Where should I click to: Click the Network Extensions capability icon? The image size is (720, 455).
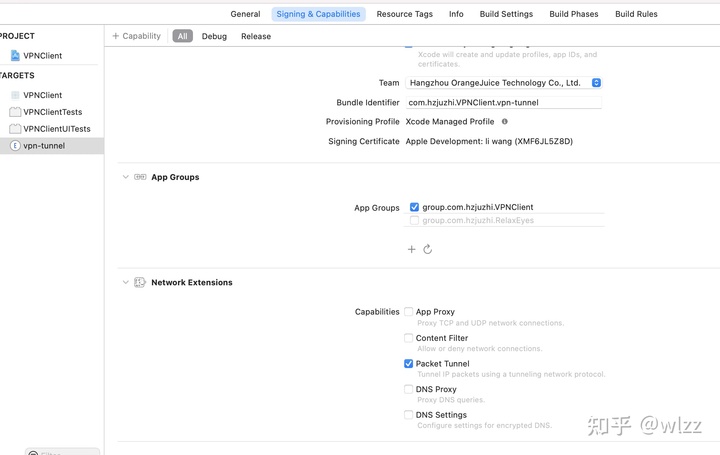pyautogui.click(x=140, y=282)
